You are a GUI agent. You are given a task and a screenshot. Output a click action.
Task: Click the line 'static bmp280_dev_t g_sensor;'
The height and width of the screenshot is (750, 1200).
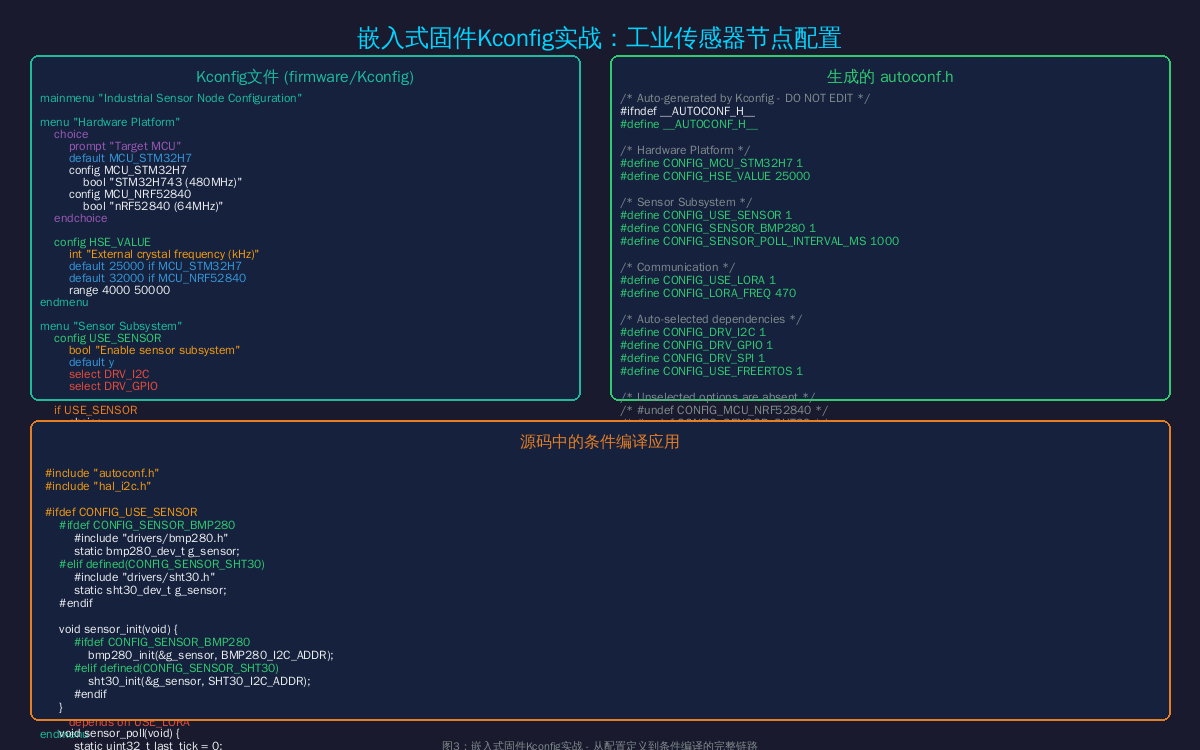click(x=157, y=551)
